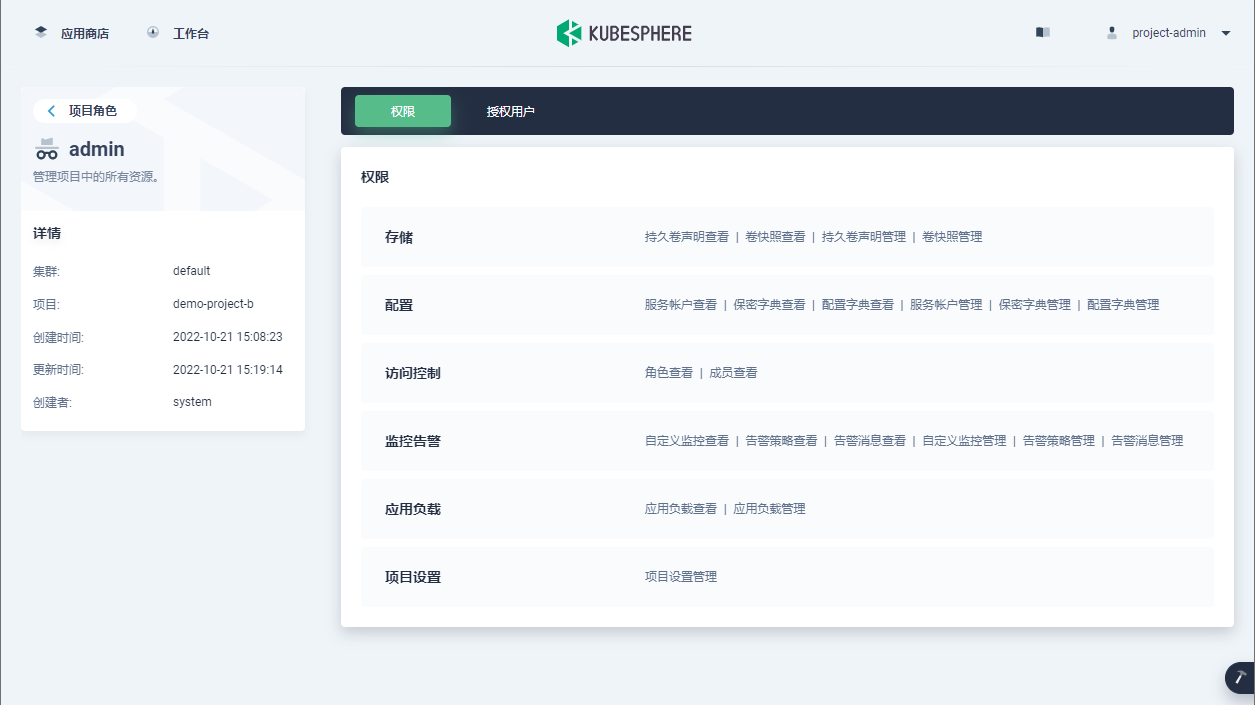The image size is (1255, 705).
Task: Click creation time 2022-10-21 15:08:23
Action: pyautogui.click(x=228, y=337)
